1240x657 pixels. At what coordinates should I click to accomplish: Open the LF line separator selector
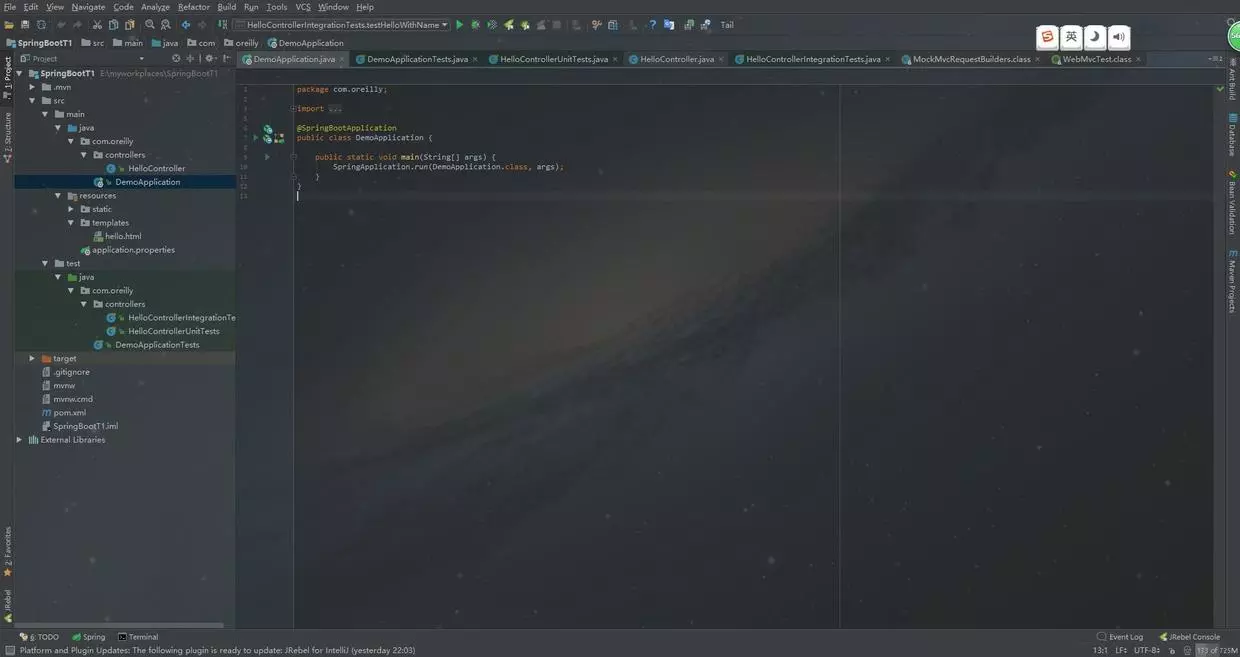1120,650
